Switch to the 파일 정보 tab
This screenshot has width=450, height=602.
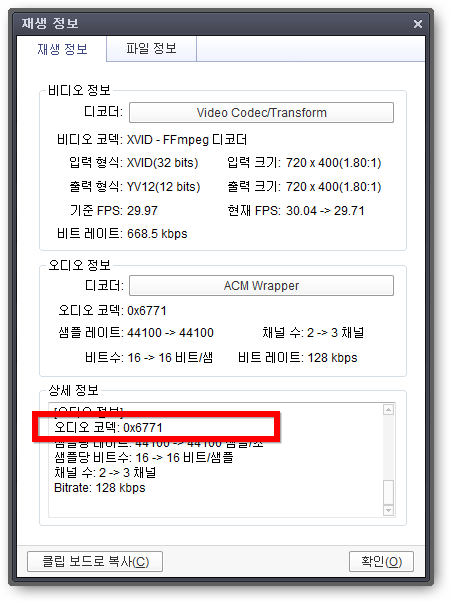tap(151, 49)
